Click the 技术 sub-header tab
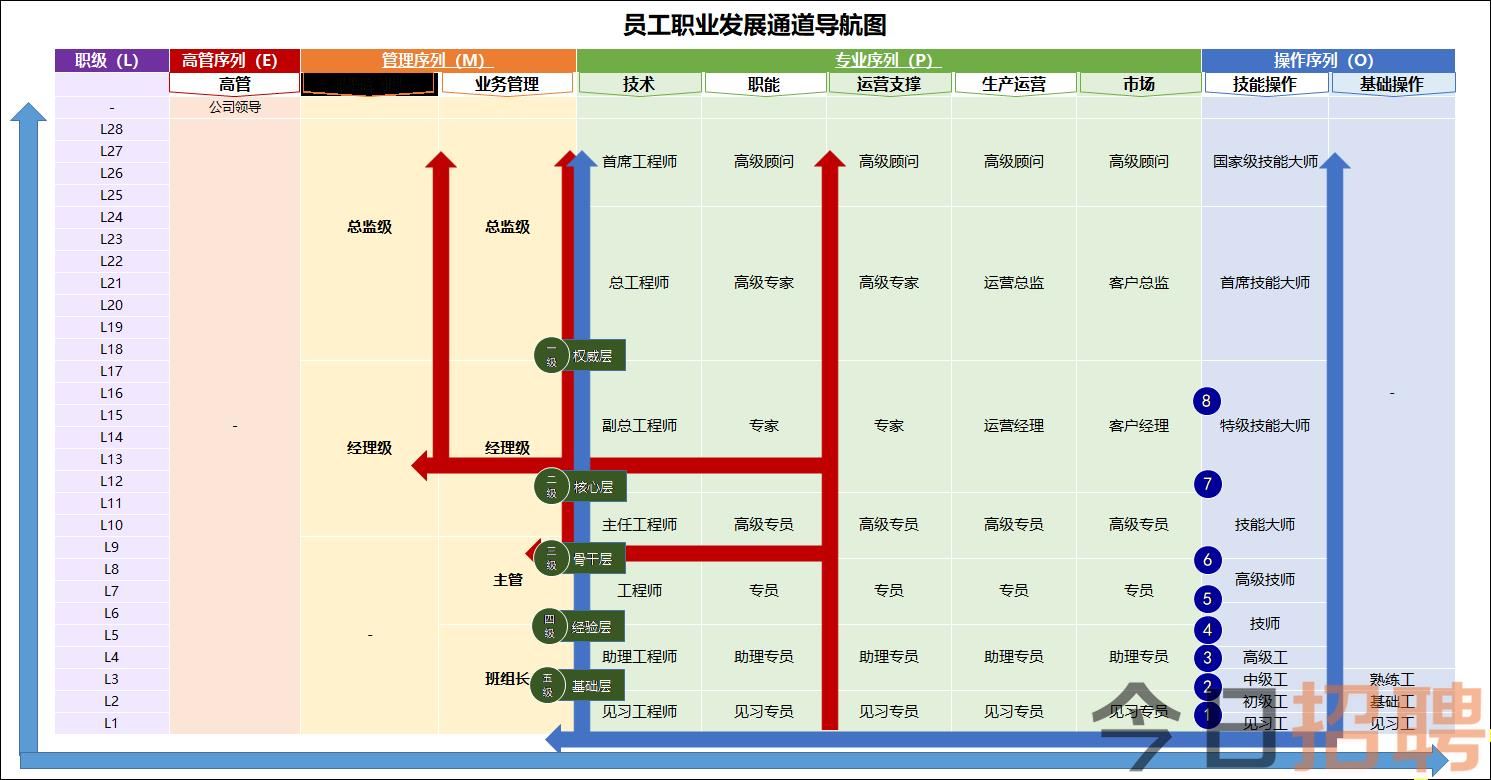This screenshot has height=780, width=1491. 639,84
